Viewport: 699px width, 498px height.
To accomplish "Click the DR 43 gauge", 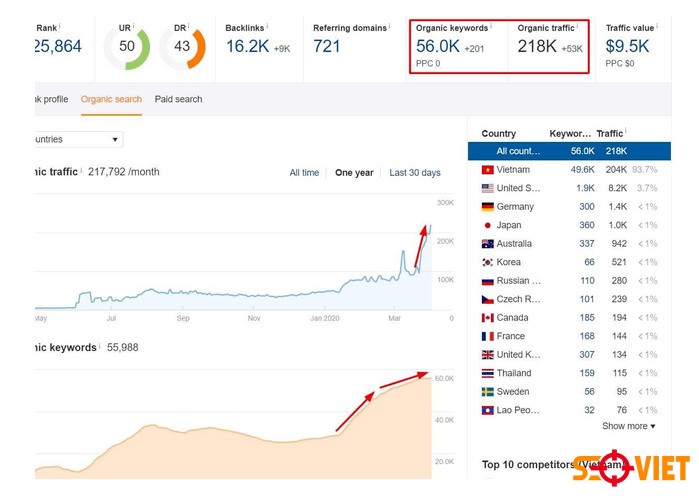I will [x=182, y=47].
